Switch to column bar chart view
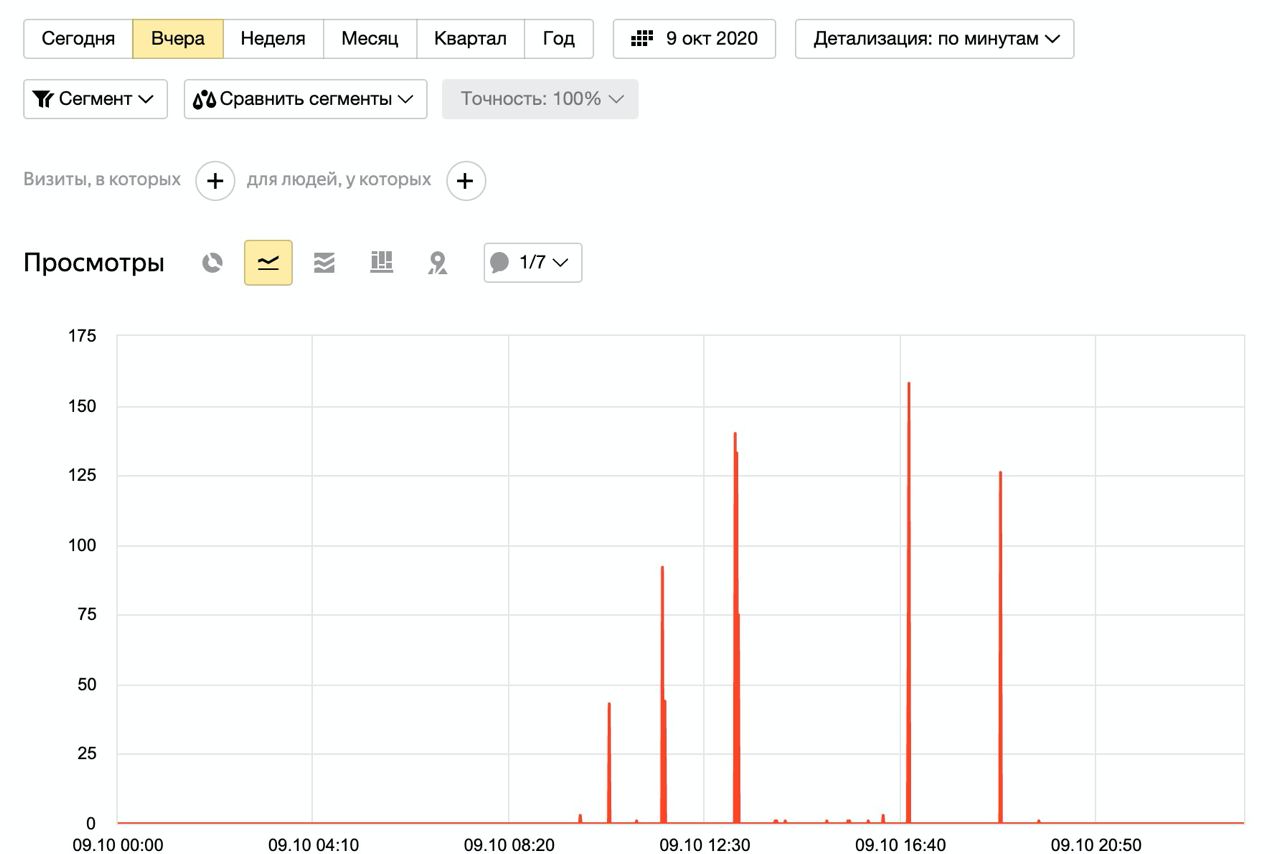This screenshot has height=854, width=1280. 381,263
